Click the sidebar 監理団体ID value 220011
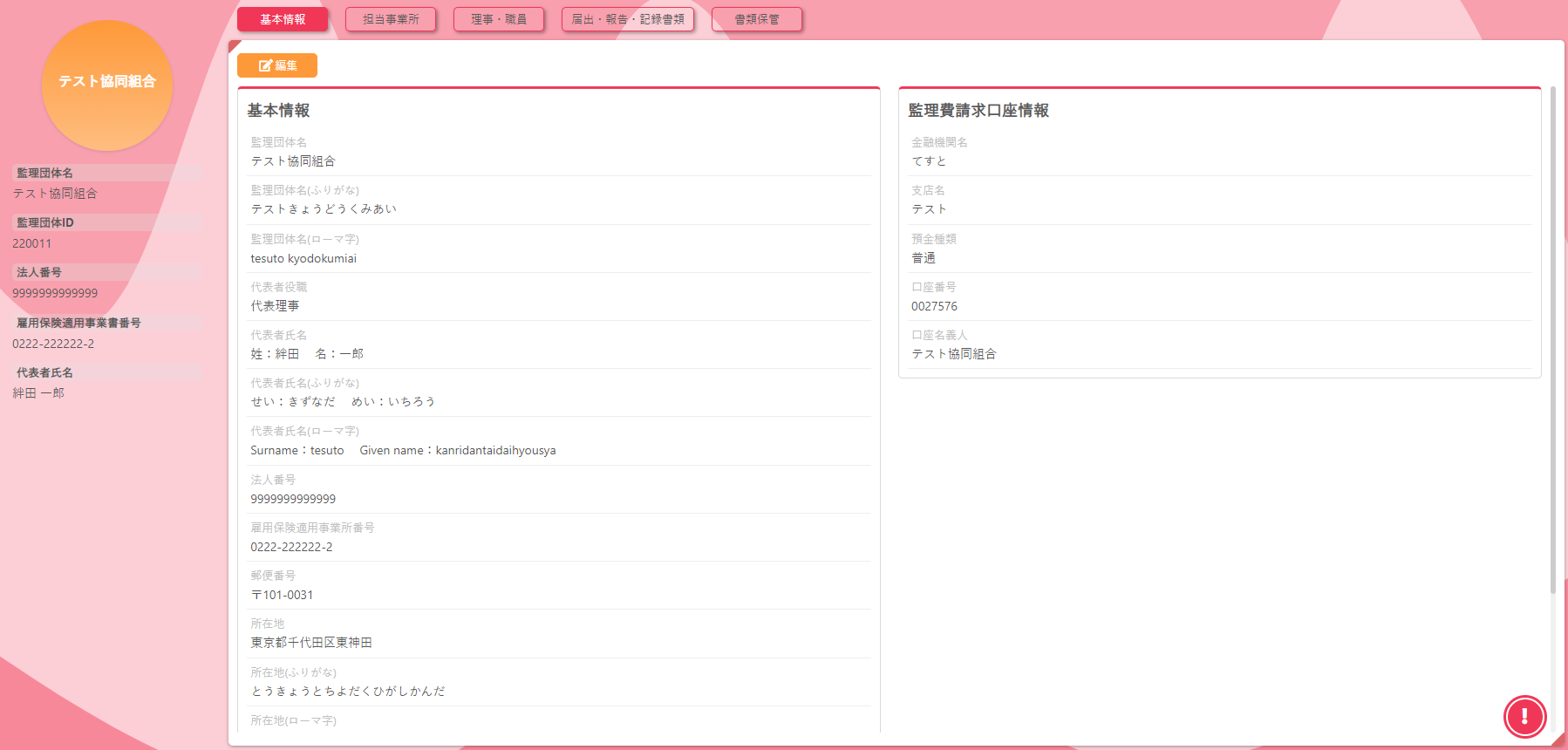 pyautogui.click(x=32, y=243)
